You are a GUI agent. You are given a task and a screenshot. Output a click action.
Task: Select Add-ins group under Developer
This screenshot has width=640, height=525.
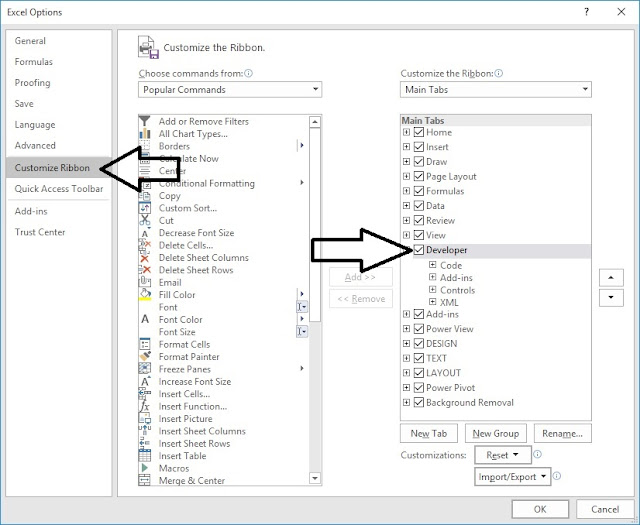pos(456,278)
